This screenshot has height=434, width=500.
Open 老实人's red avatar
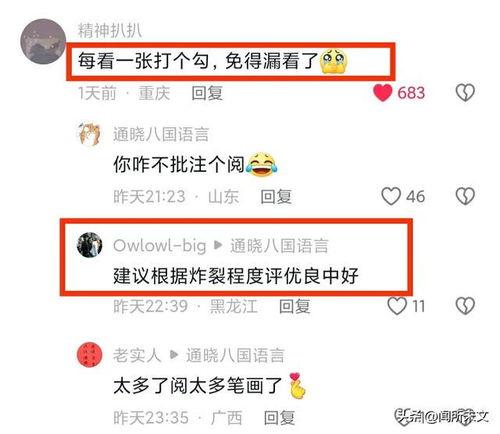(x=89, y=354)
